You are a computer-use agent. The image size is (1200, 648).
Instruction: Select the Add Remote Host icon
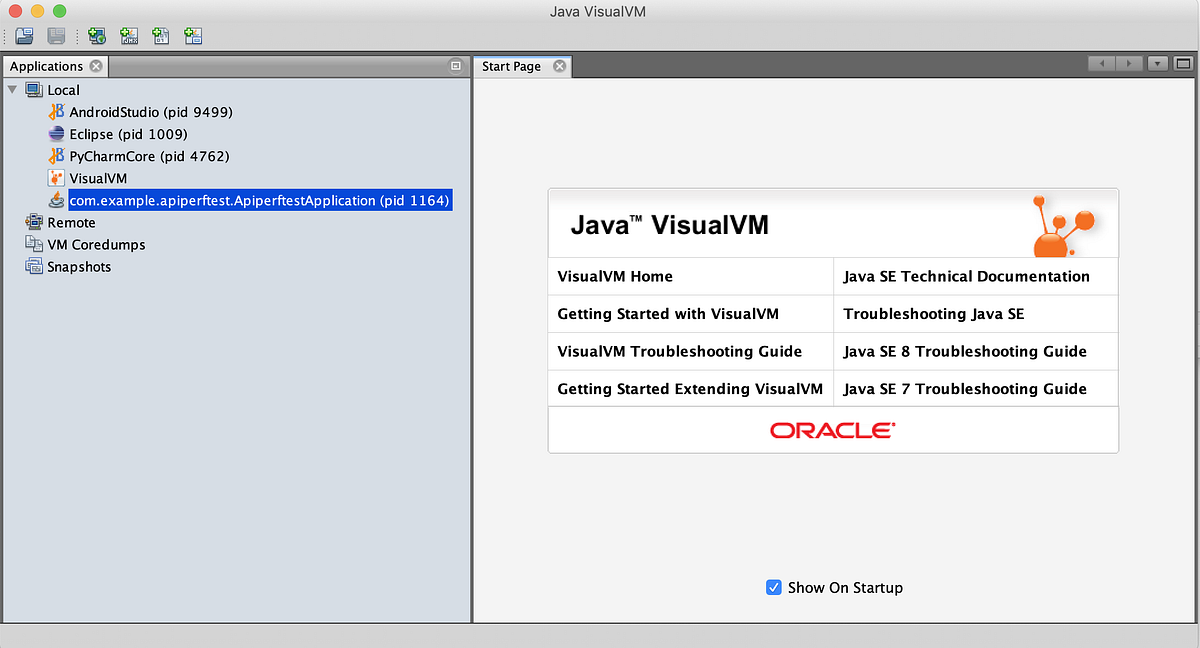96,35
